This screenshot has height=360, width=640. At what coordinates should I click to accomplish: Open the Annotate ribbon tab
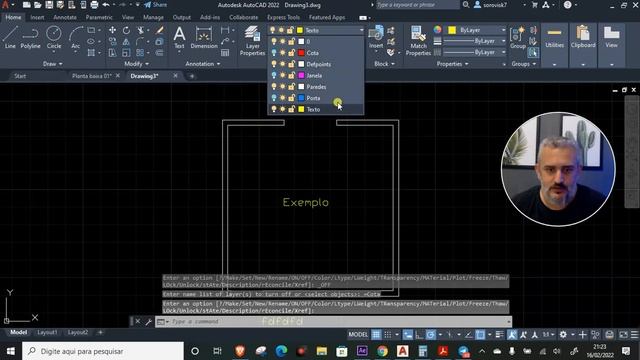tap(65, 17)
